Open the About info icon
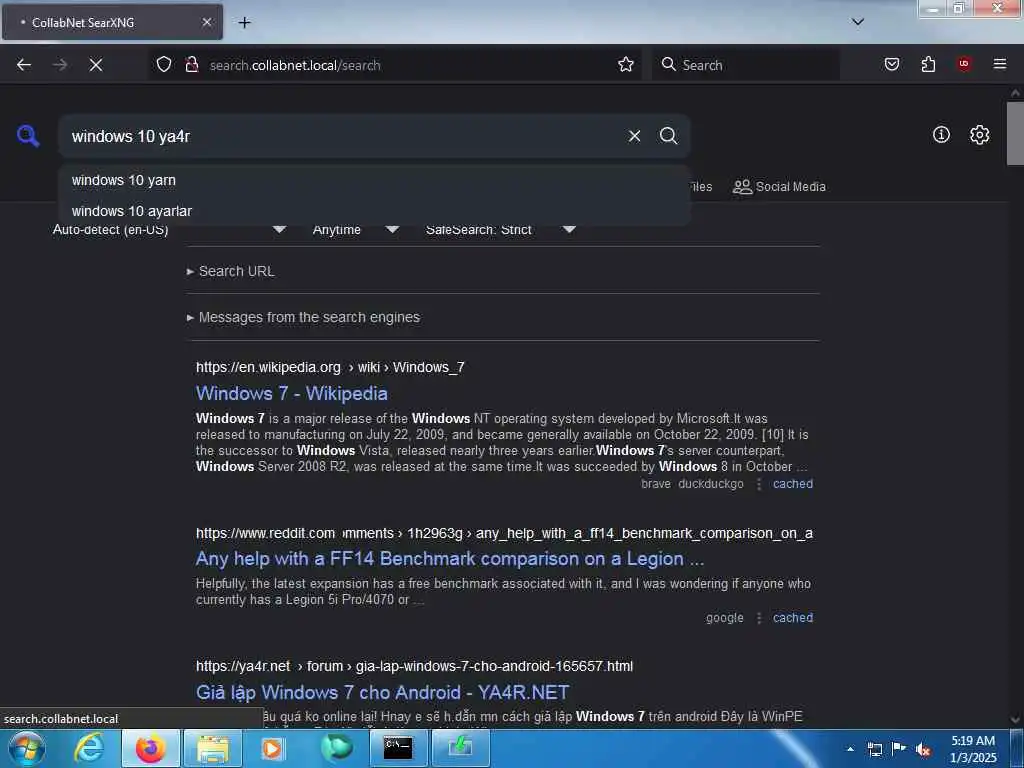The height and width of the screenshot is (768, 1024). (x=941, y=135)
